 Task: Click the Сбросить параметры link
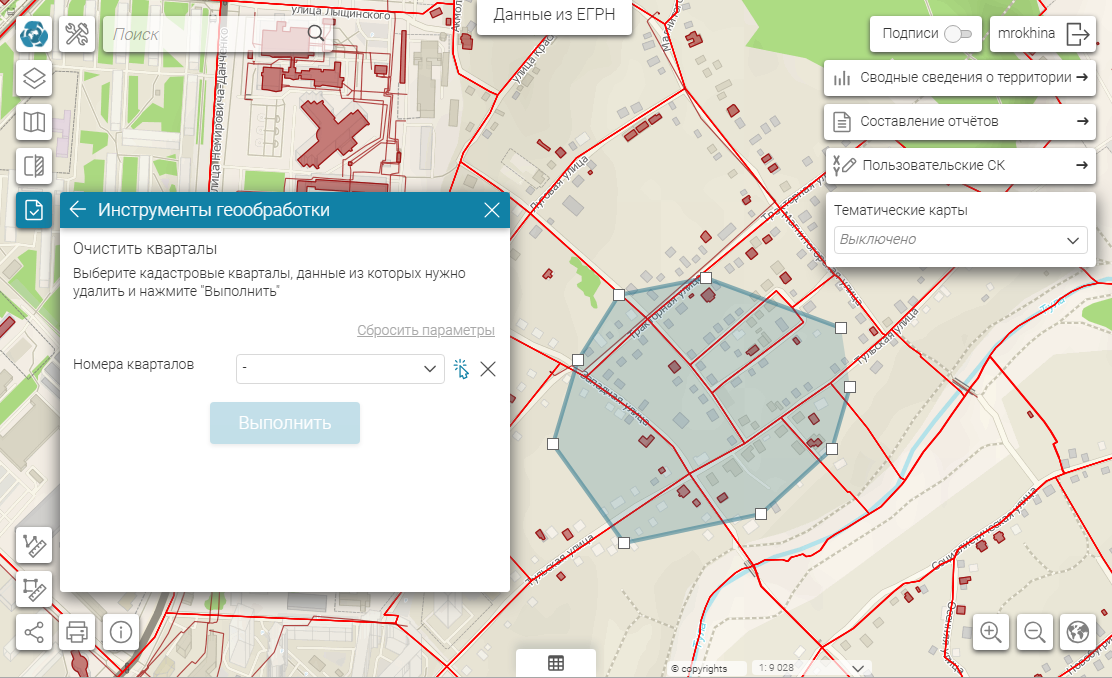click(425, 331)
